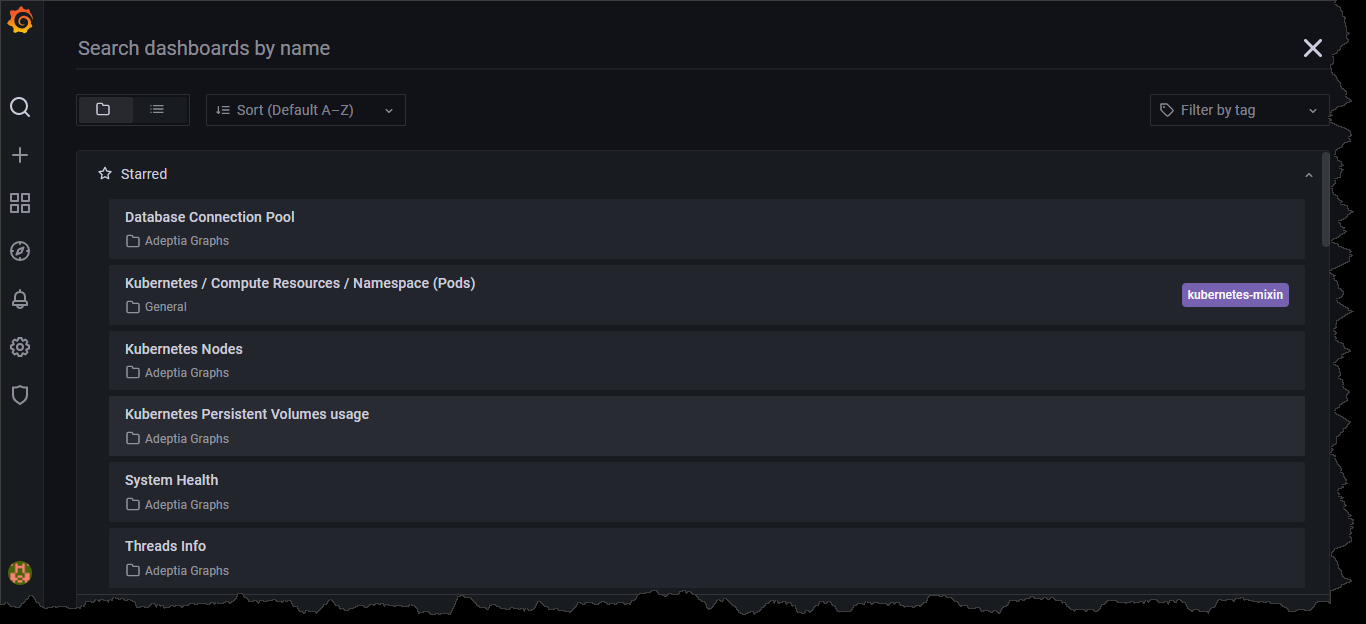Open Database Connection Pool dashboard
Image resolution: width=1366 pixels, height=624 pixels.
[707, 229]
